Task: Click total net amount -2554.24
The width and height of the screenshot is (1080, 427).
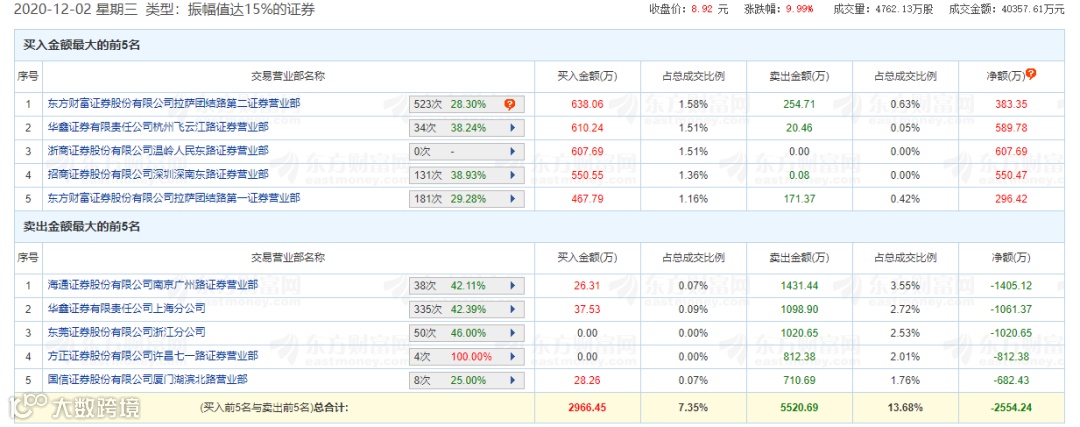Action: pyautogui.click(x=1011, y=408)
